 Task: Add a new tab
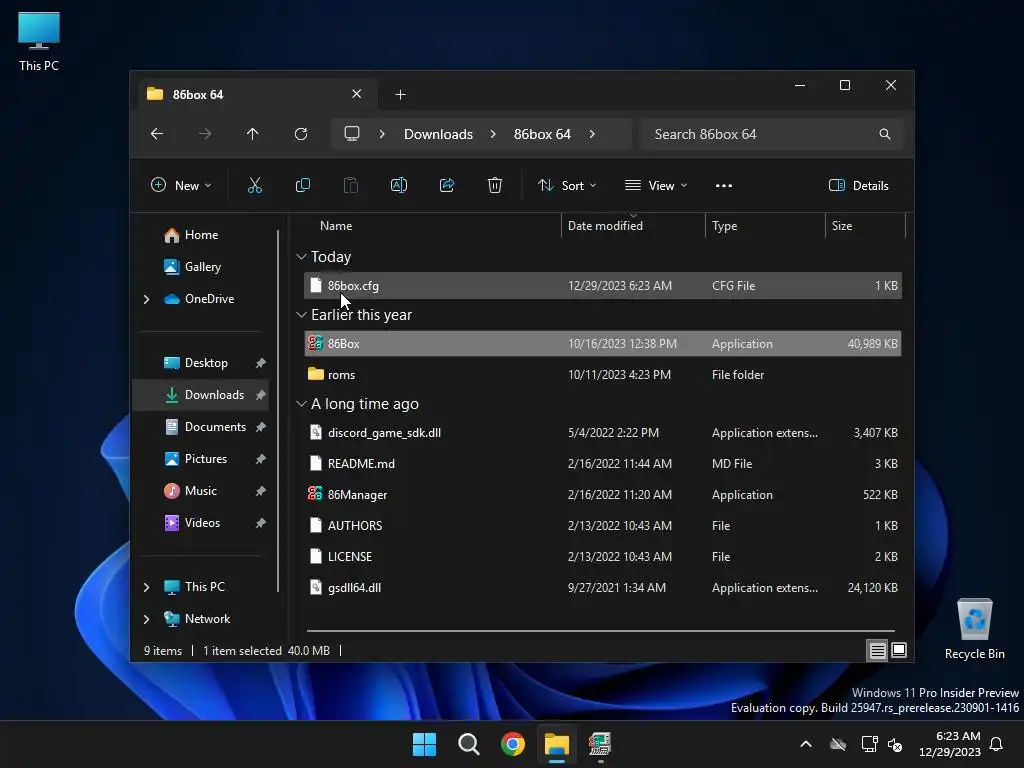coord(400,95)
